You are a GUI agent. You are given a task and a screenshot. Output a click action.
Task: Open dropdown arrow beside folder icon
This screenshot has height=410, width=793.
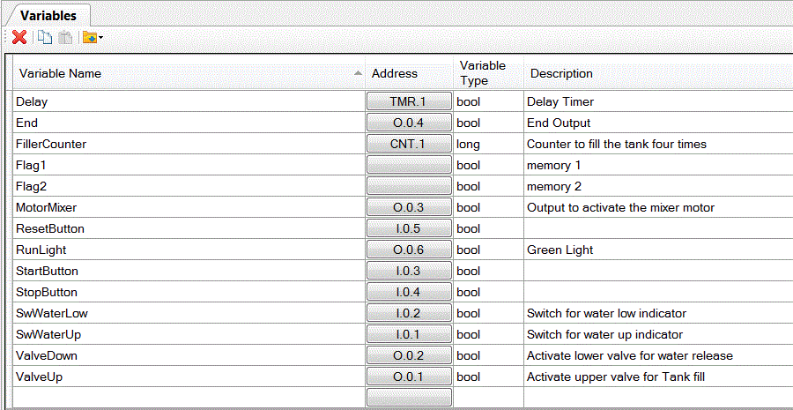101,38
